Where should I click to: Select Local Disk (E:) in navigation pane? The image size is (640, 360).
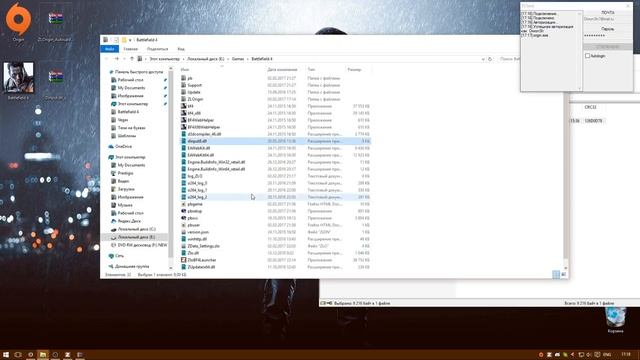tap(133, 237)
